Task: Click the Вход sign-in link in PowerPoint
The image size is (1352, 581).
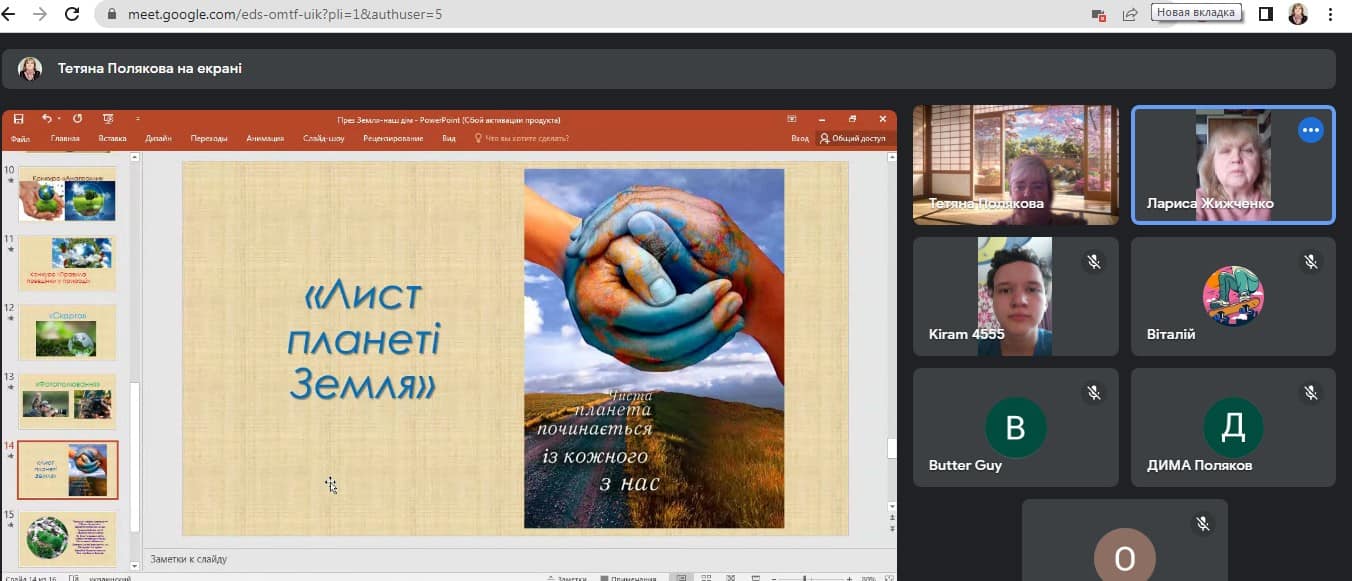Action: [x=800, y=139]
